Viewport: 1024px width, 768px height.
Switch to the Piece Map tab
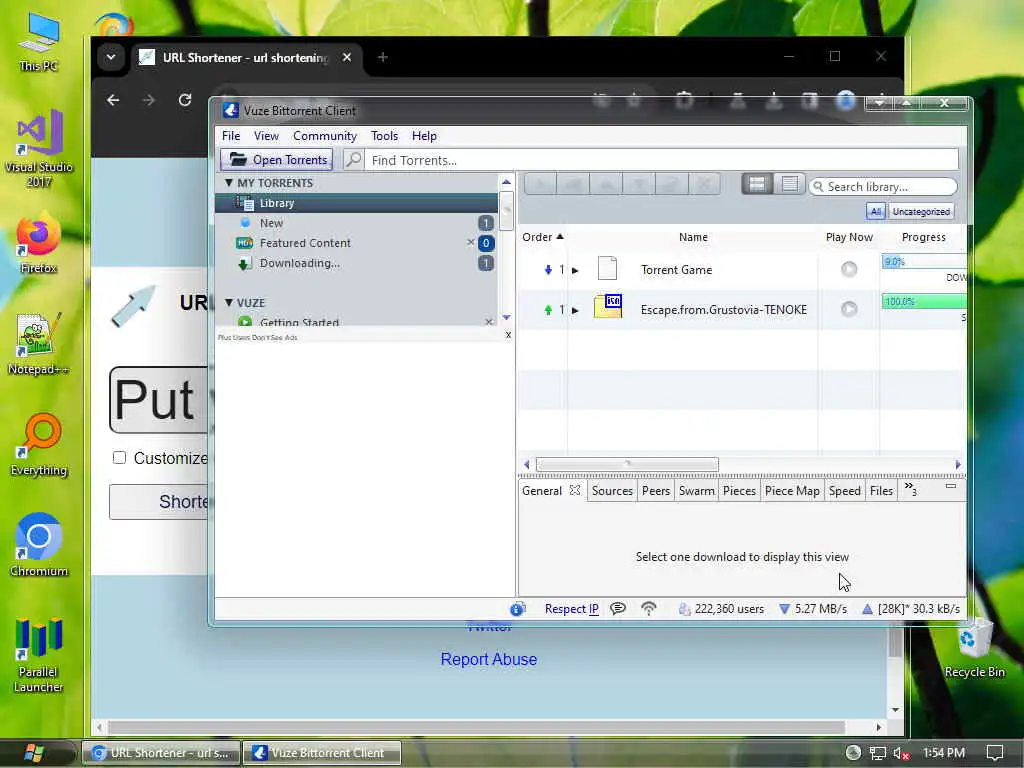pyautogui.click(x=792, y=490)
